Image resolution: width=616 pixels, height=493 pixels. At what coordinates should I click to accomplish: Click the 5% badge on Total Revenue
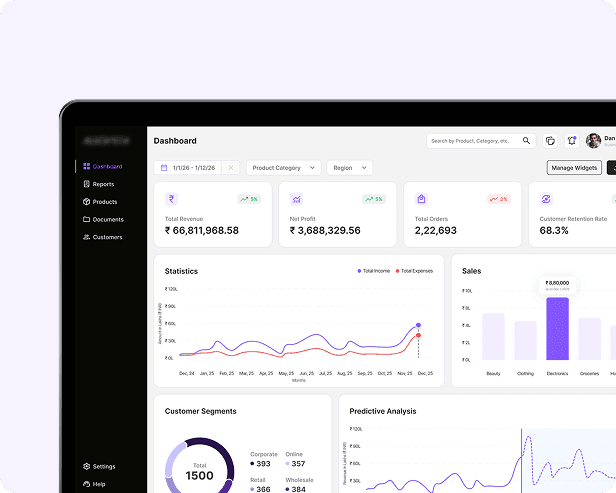coord(249,199)
